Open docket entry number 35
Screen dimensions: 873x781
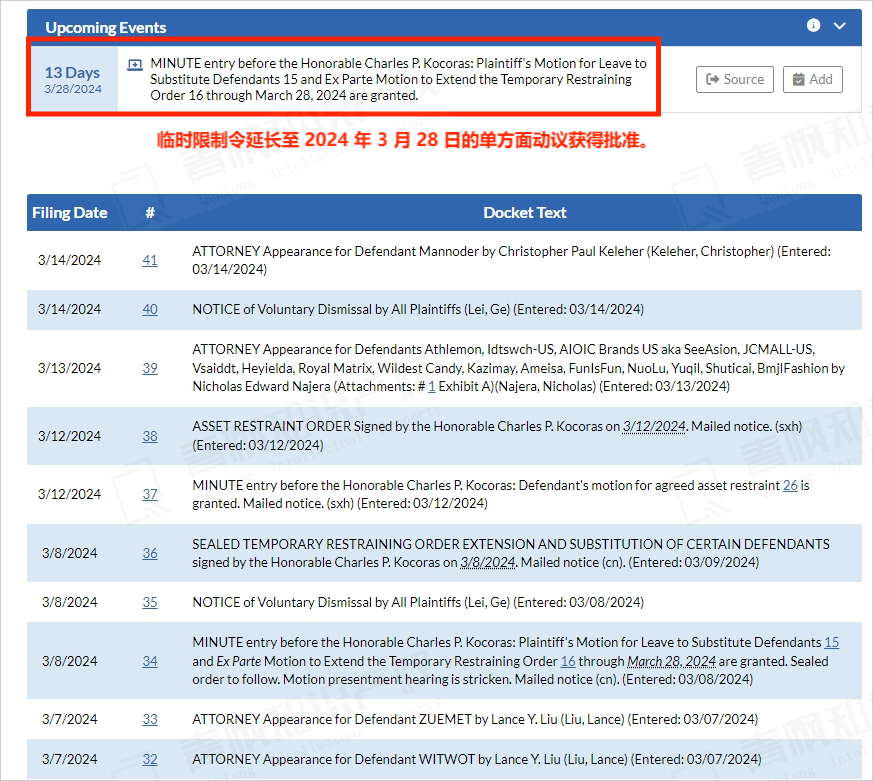pos(150,602)
